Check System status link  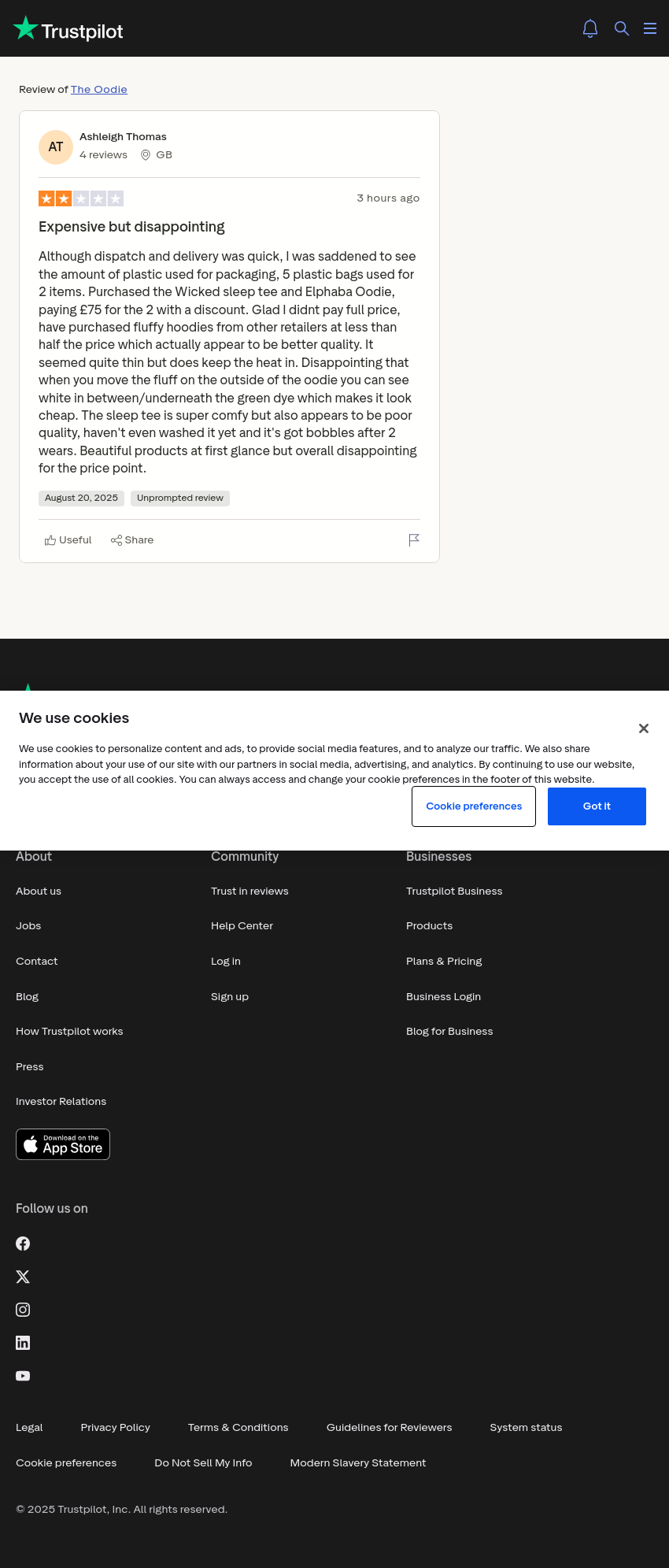[x=527, y=1428]
